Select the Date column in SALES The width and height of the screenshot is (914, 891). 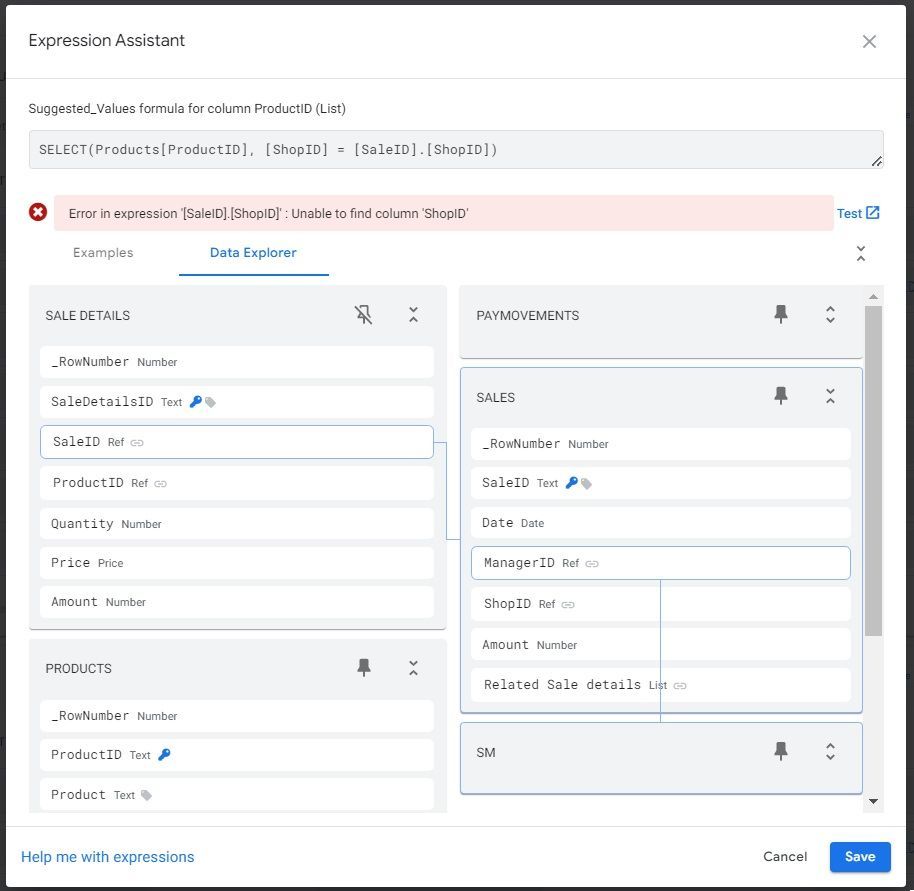660,523
